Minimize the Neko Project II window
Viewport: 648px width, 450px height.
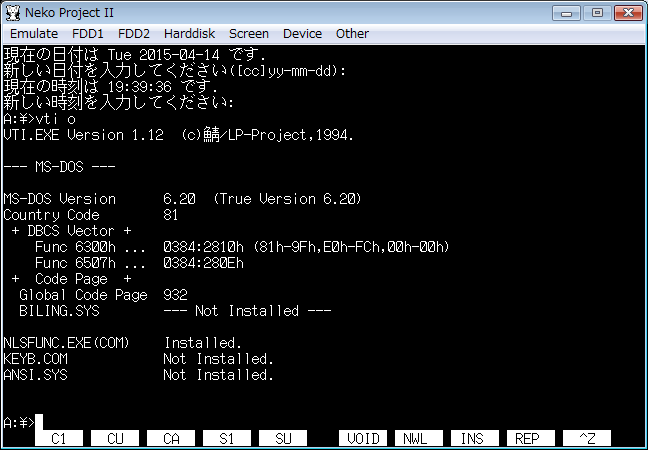point(567,13)
